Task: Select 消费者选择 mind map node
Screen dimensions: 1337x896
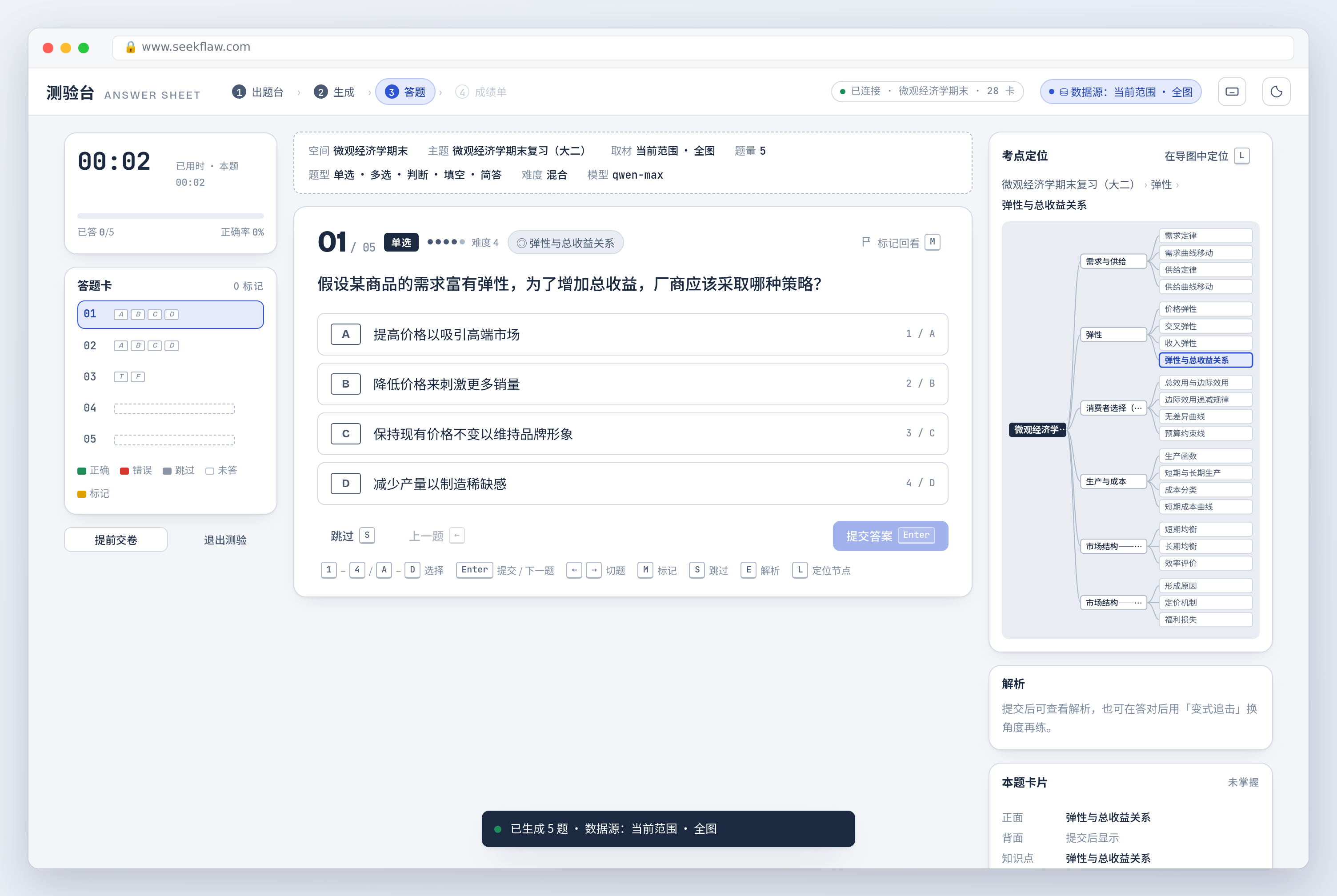Action: (x=1113, y=408)
